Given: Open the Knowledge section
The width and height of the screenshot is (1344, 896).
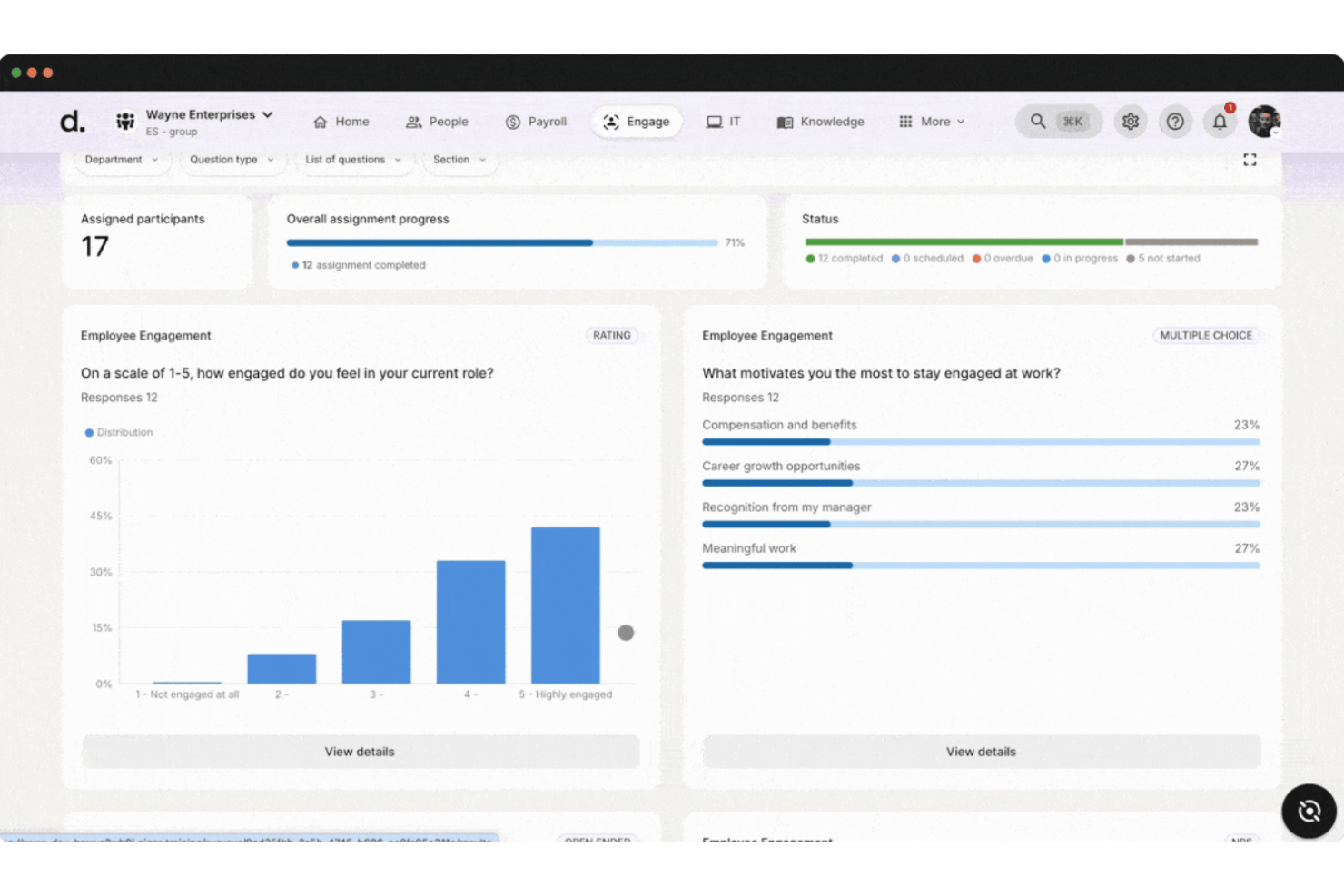Looking at the screenshot, I should click(x=821, y=122).
